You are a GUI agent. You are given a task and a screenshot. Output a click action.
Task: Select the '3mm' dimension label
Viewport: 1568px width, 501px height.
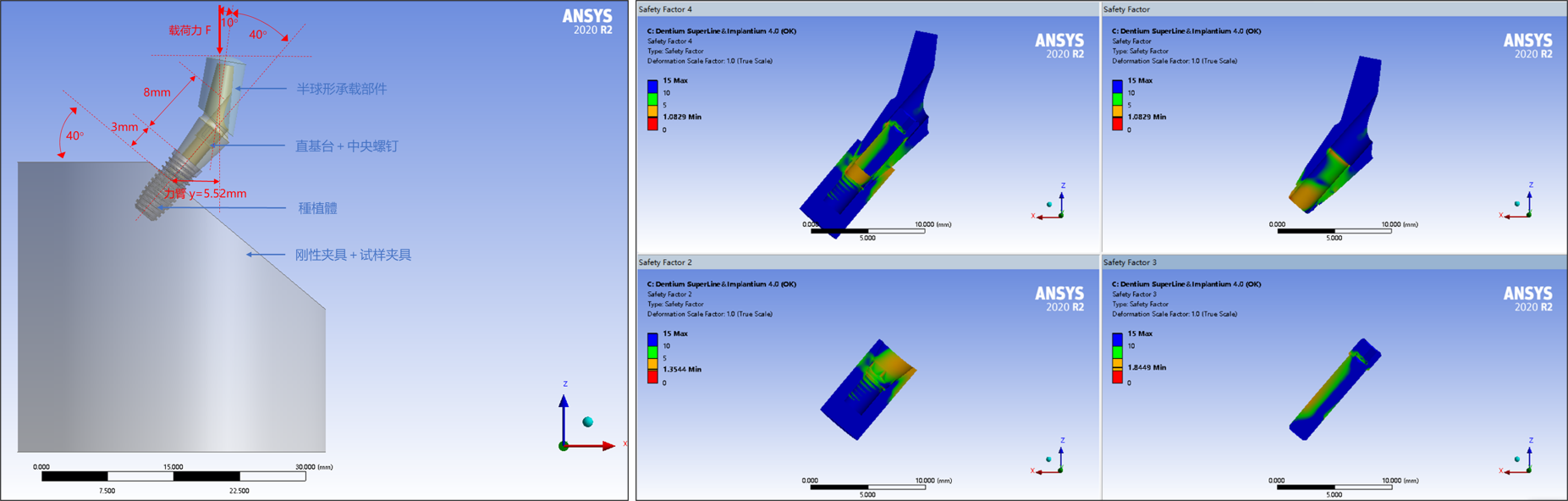point(124,127)
